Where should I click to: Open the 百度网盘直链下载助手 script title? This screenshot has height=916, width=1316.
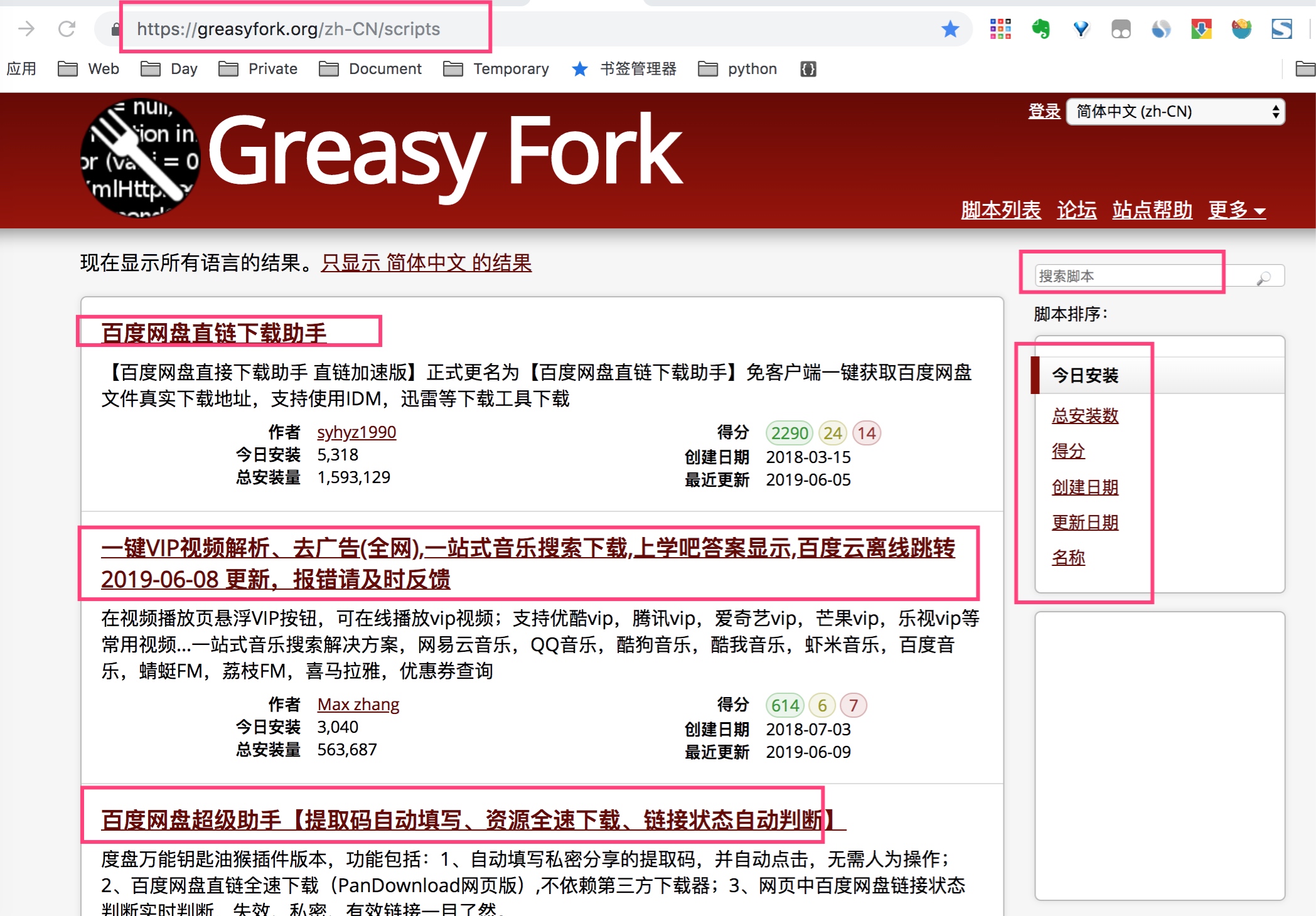[214, 333]
